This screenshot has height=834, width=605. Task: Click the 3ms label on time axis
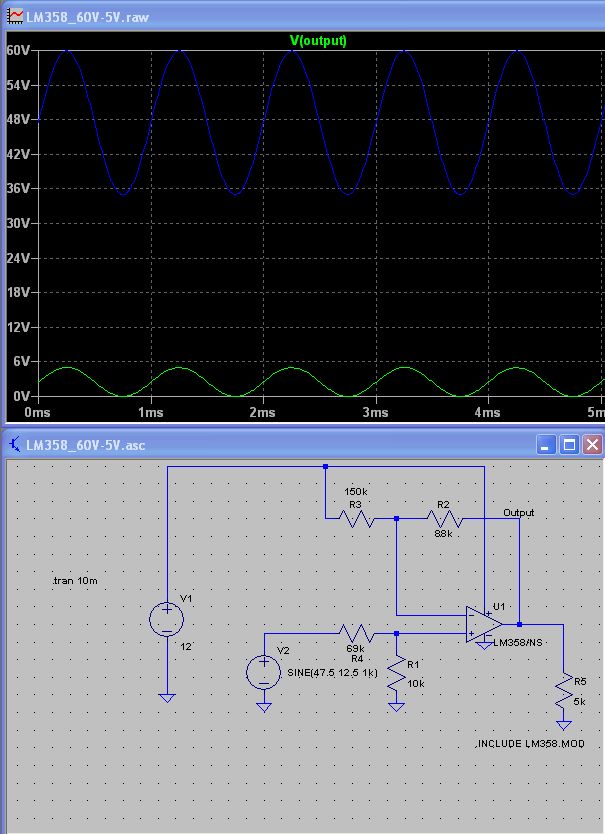click(x=375, y=412)
